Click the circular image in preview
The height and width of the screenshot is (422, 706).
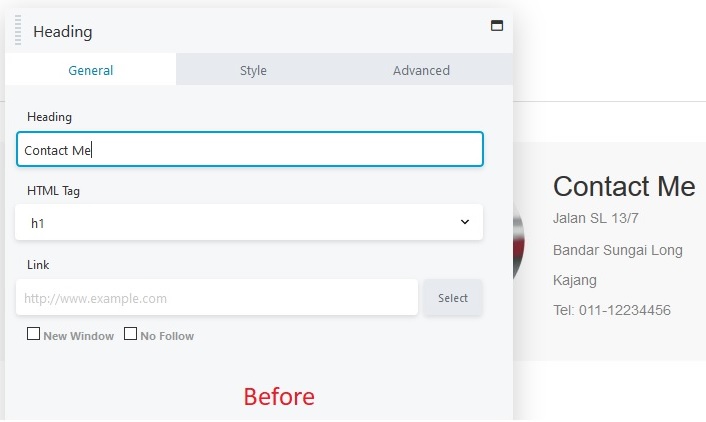(519, 245)
